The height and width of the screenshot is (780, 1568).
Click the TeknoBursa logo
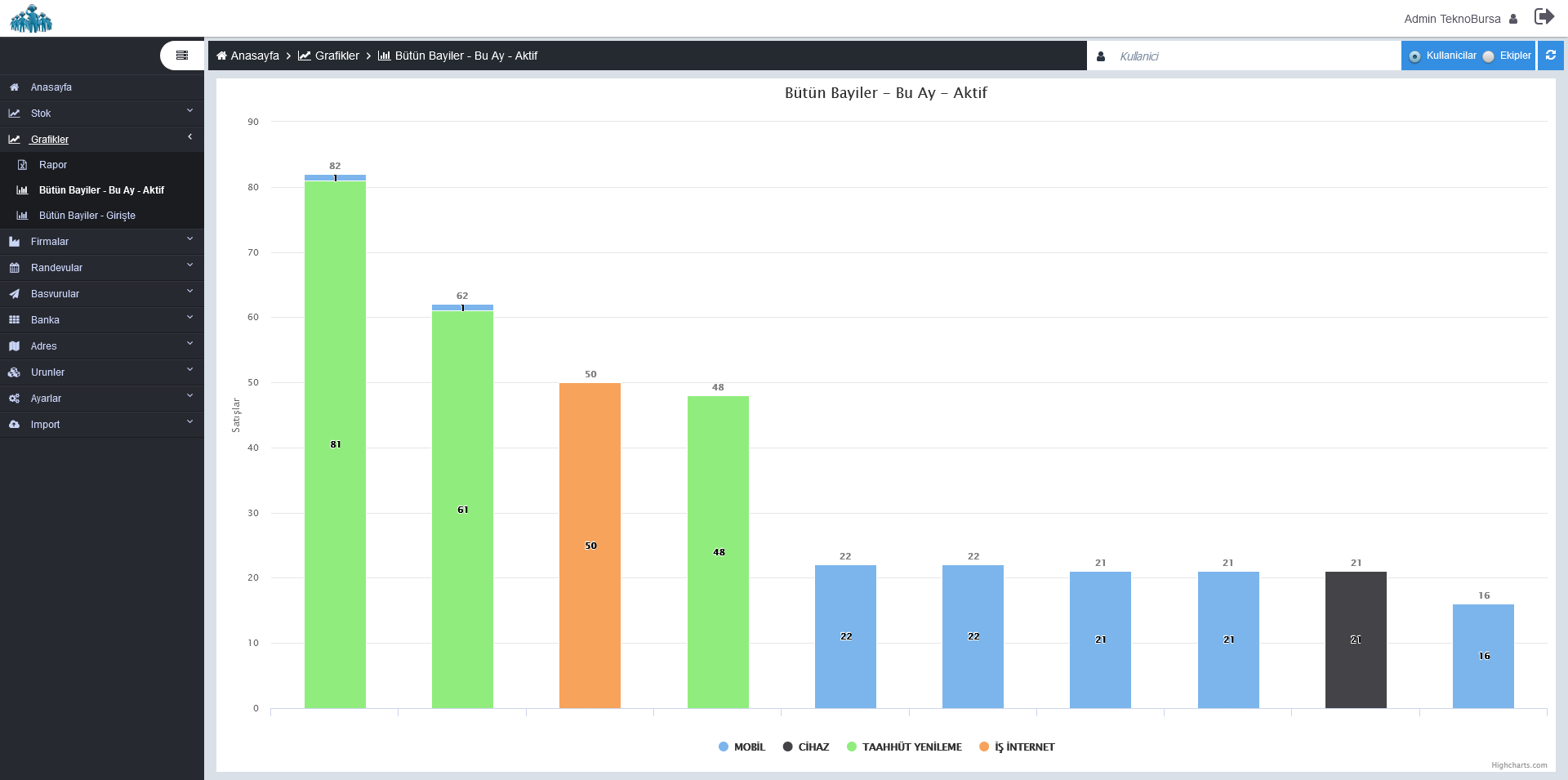pyautogui.click(x=31, y=19)
